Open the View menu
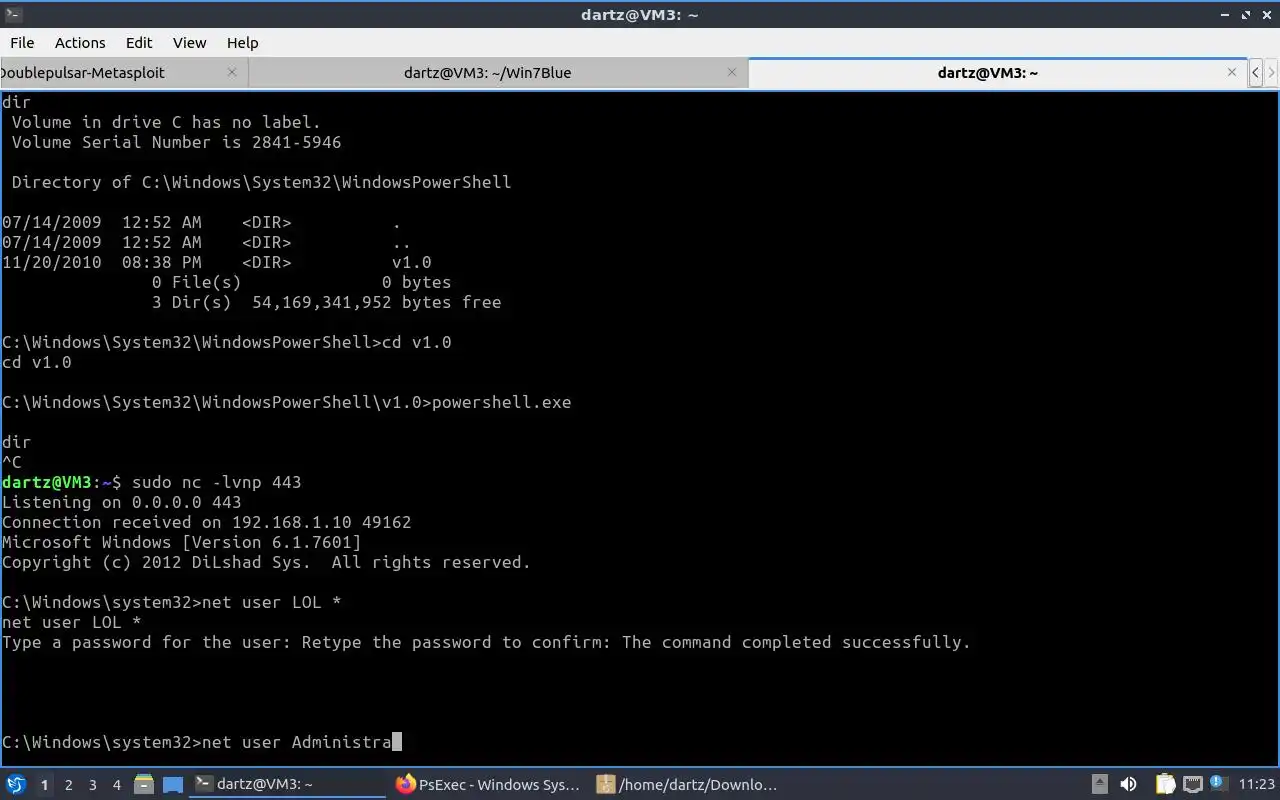The width and height of the screenshot is (1280, 800). (x=189, y=42)
